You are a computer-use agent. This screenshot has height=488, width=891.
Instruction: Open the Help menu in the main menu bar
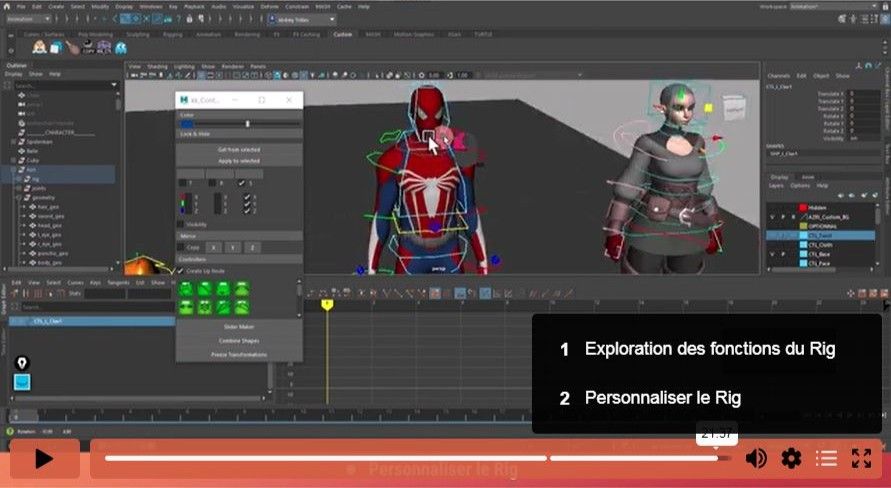[364, 7]
